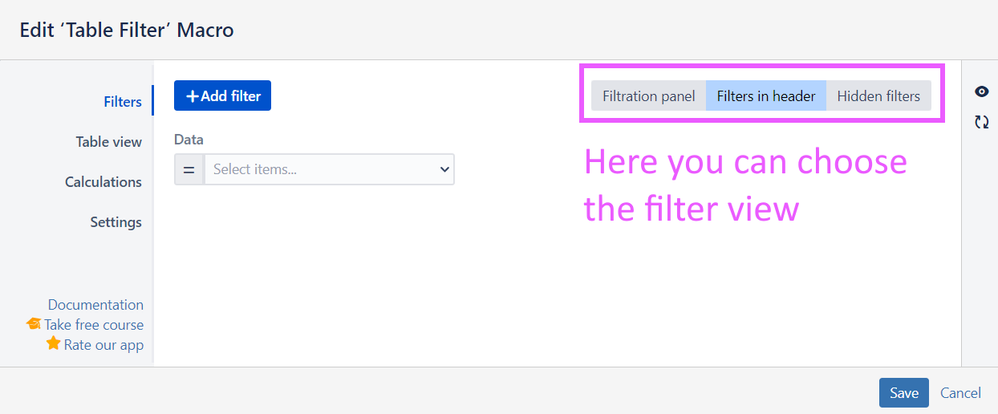Switch to the Calculations tab
998x414 pixels.
tap(103, 182)
